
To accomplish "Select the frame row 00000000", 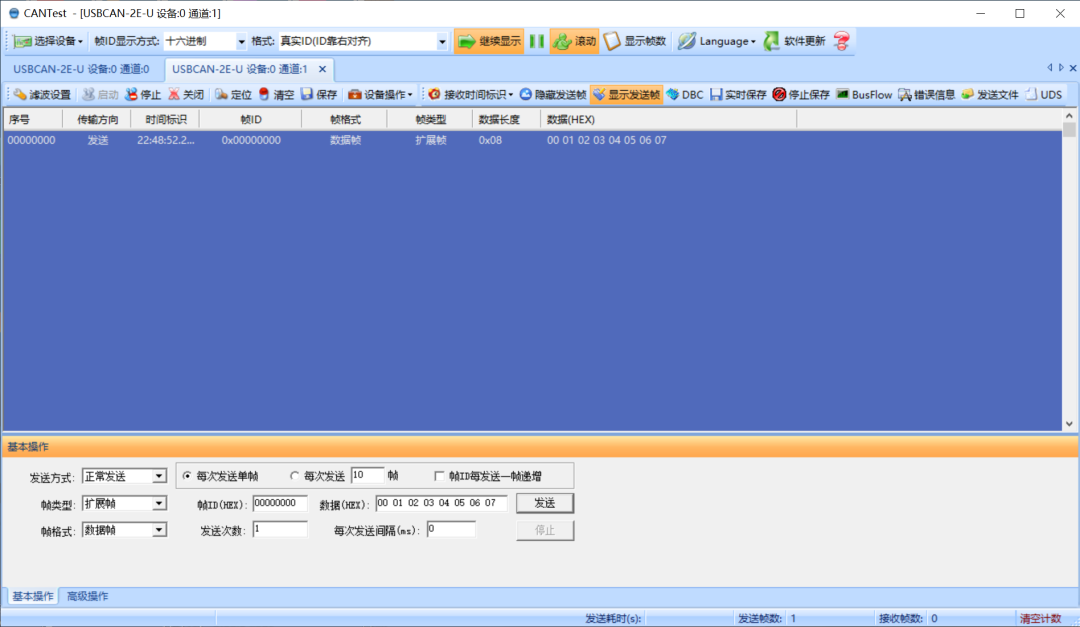I will coord(532,140).
